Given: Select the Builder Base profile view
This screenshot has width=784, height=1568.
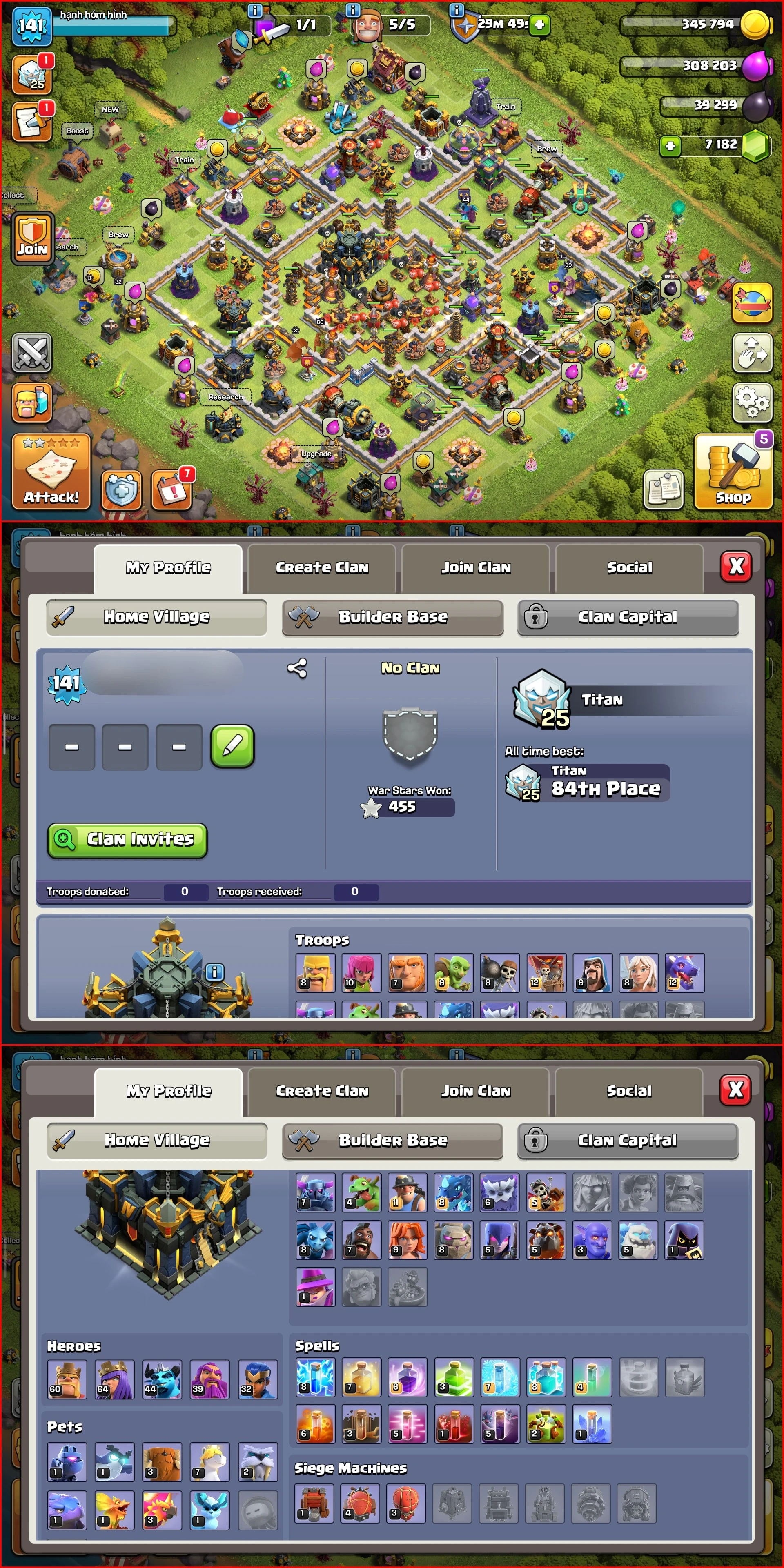Looking at the screenshot, I should (x=392, y=617).
